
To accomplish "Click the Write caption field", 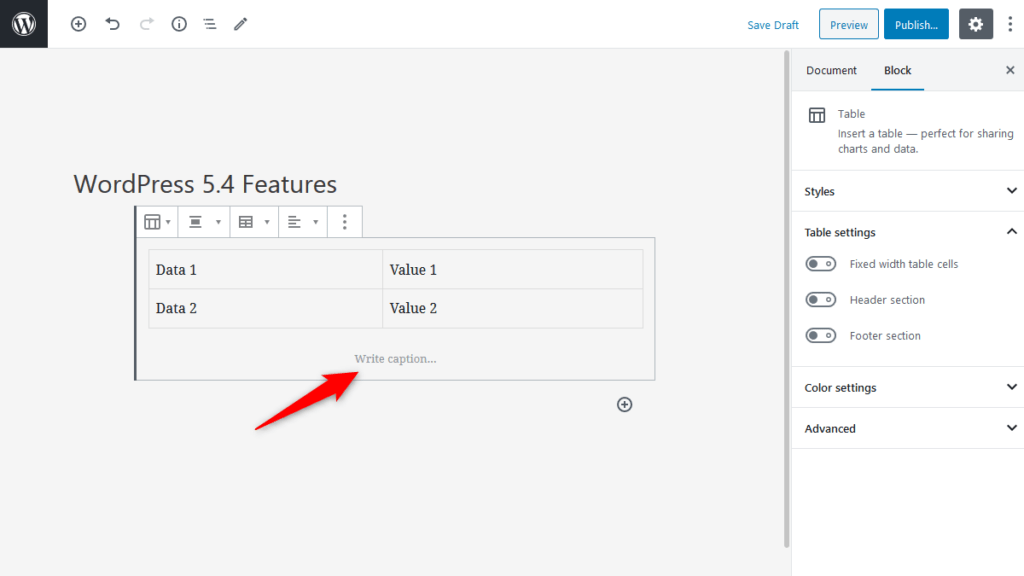I will (x=395, y=359).
